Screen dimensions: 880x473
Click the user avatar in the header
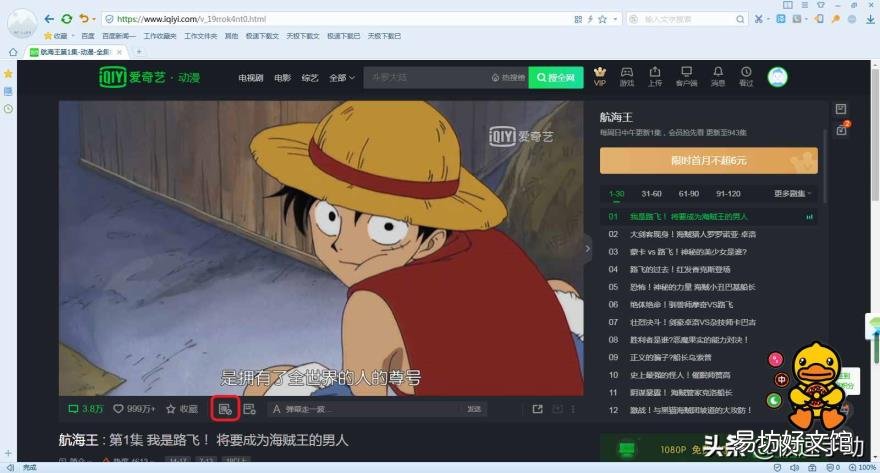777,77
